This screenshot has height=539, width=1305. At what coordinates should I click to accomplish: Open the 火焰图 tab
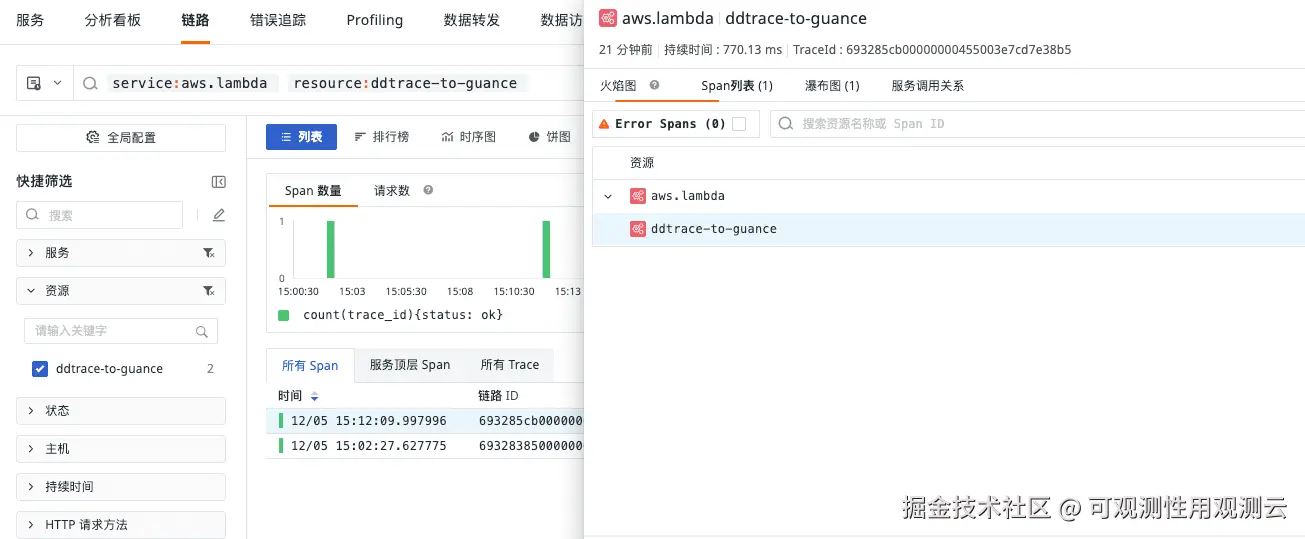618,86
